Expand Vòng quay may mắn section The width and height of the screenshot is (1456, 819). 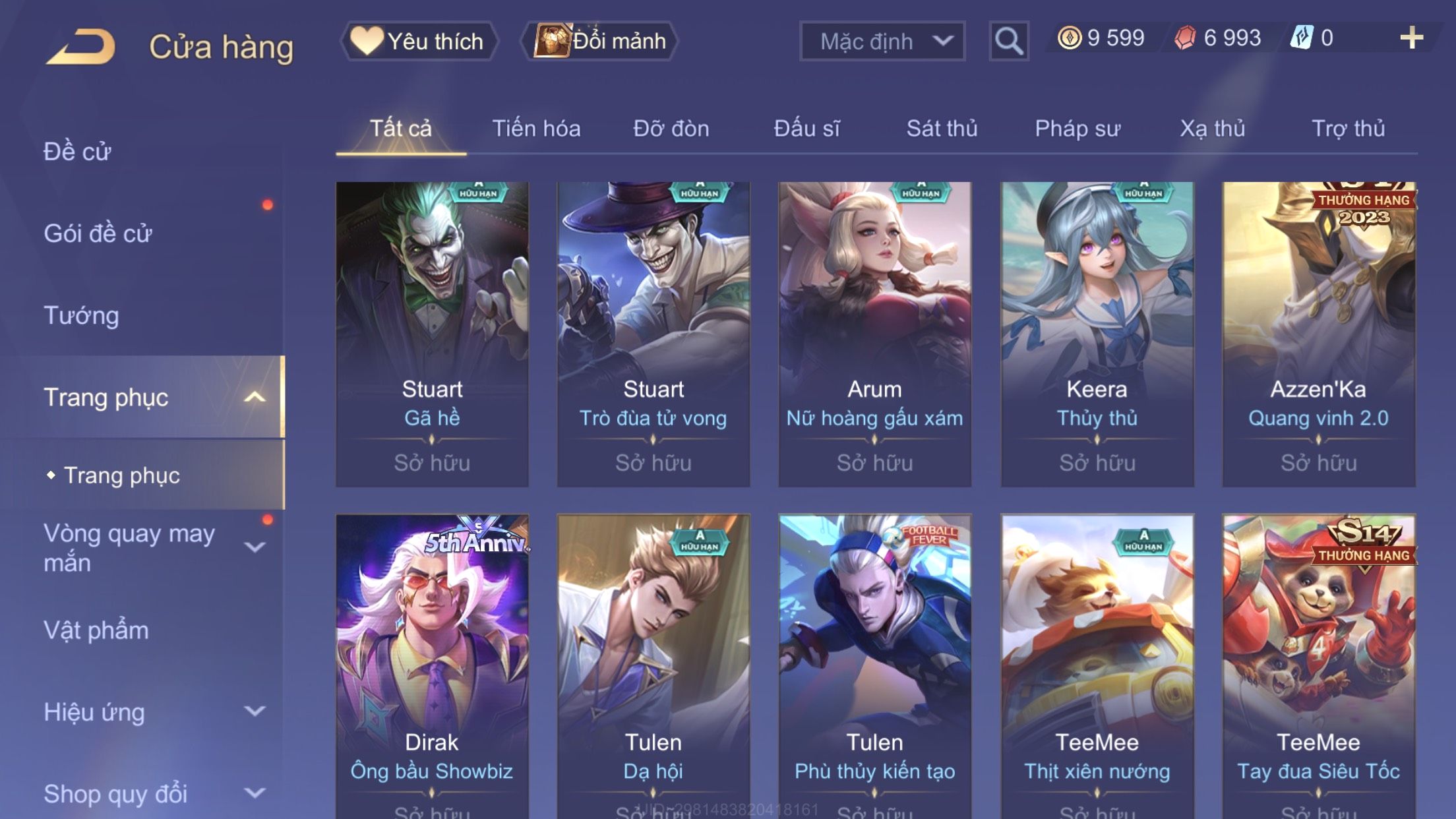(255, 547)
